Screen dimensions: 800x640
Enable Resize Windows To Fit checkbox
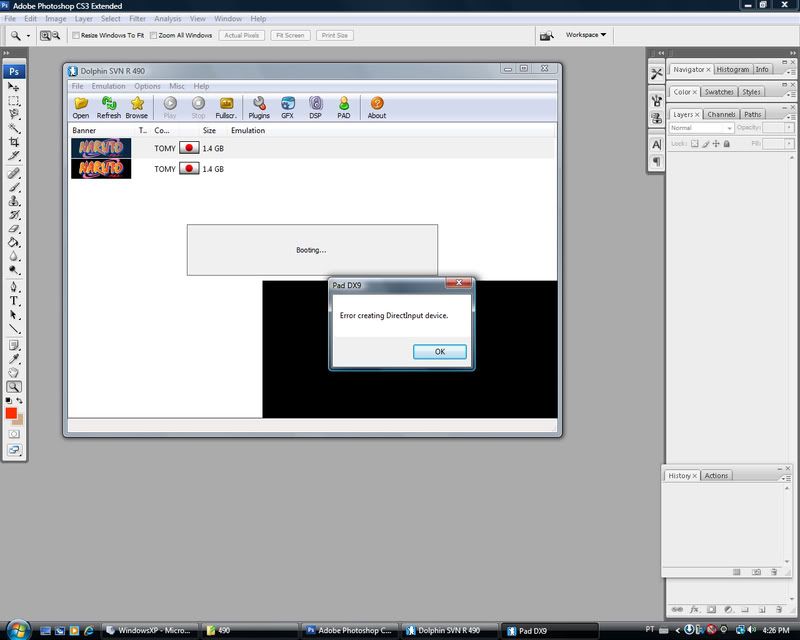click(76, 35)
